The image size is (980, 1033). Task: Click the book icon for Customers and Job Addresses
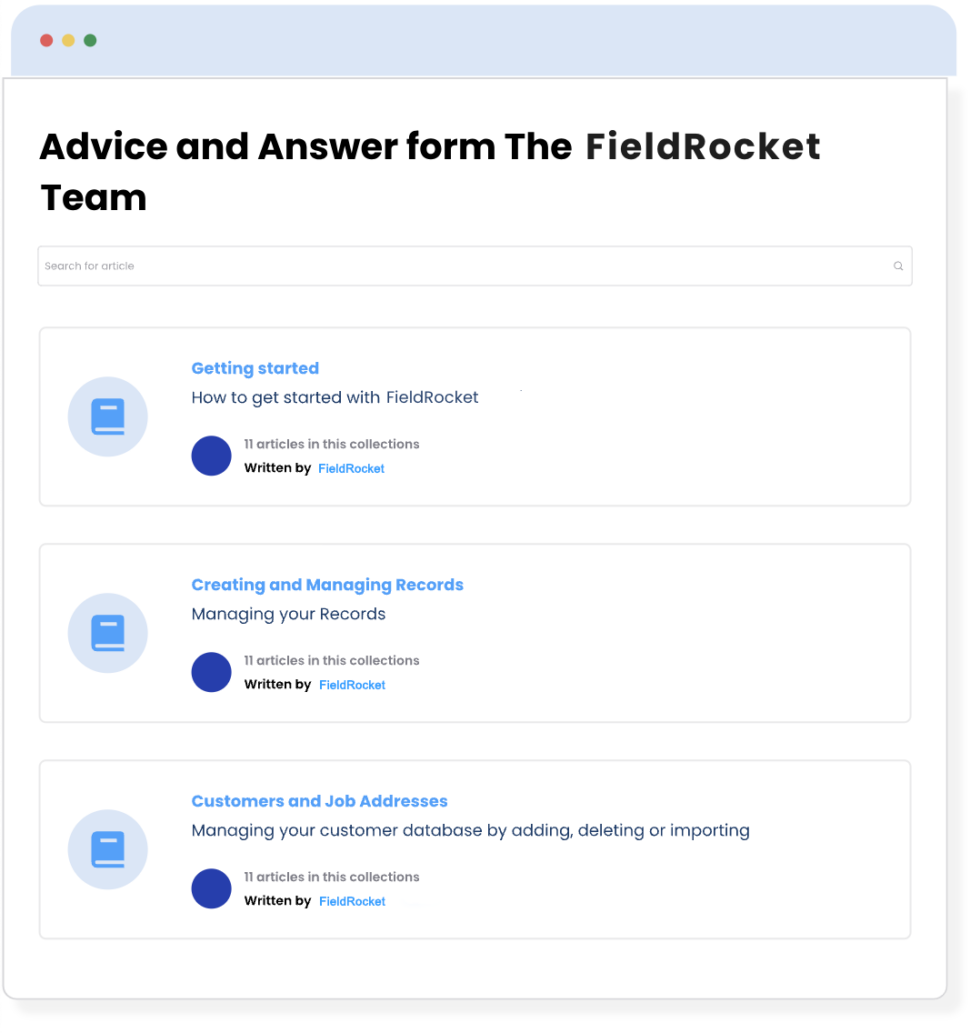(107, 849)
